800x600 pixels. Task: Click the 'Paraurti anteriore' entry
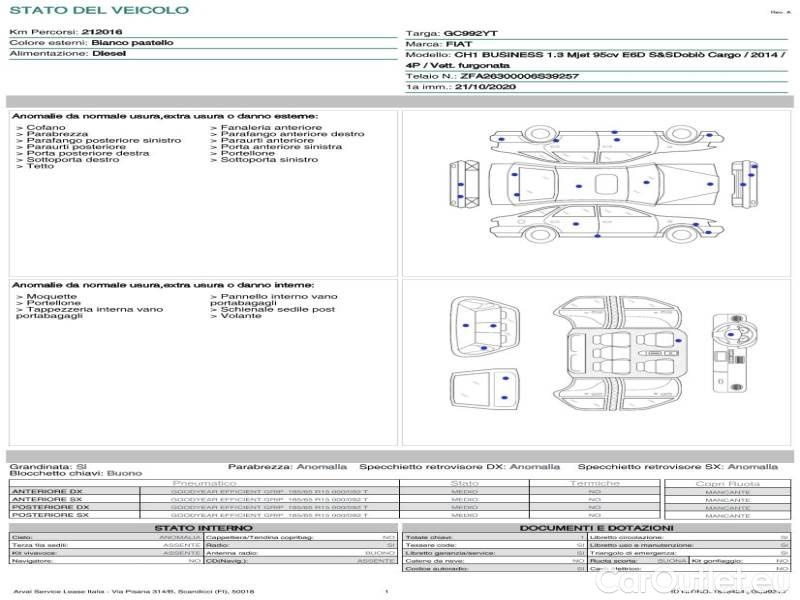262,140
